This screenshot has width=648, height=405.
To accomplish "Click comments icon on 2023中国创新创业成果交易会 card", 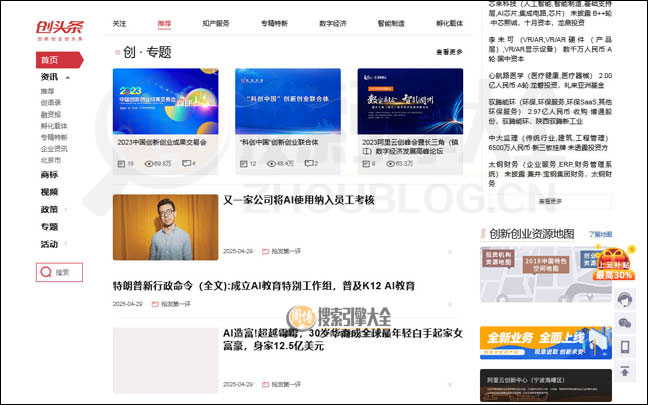I will click(x=186, y=164).
